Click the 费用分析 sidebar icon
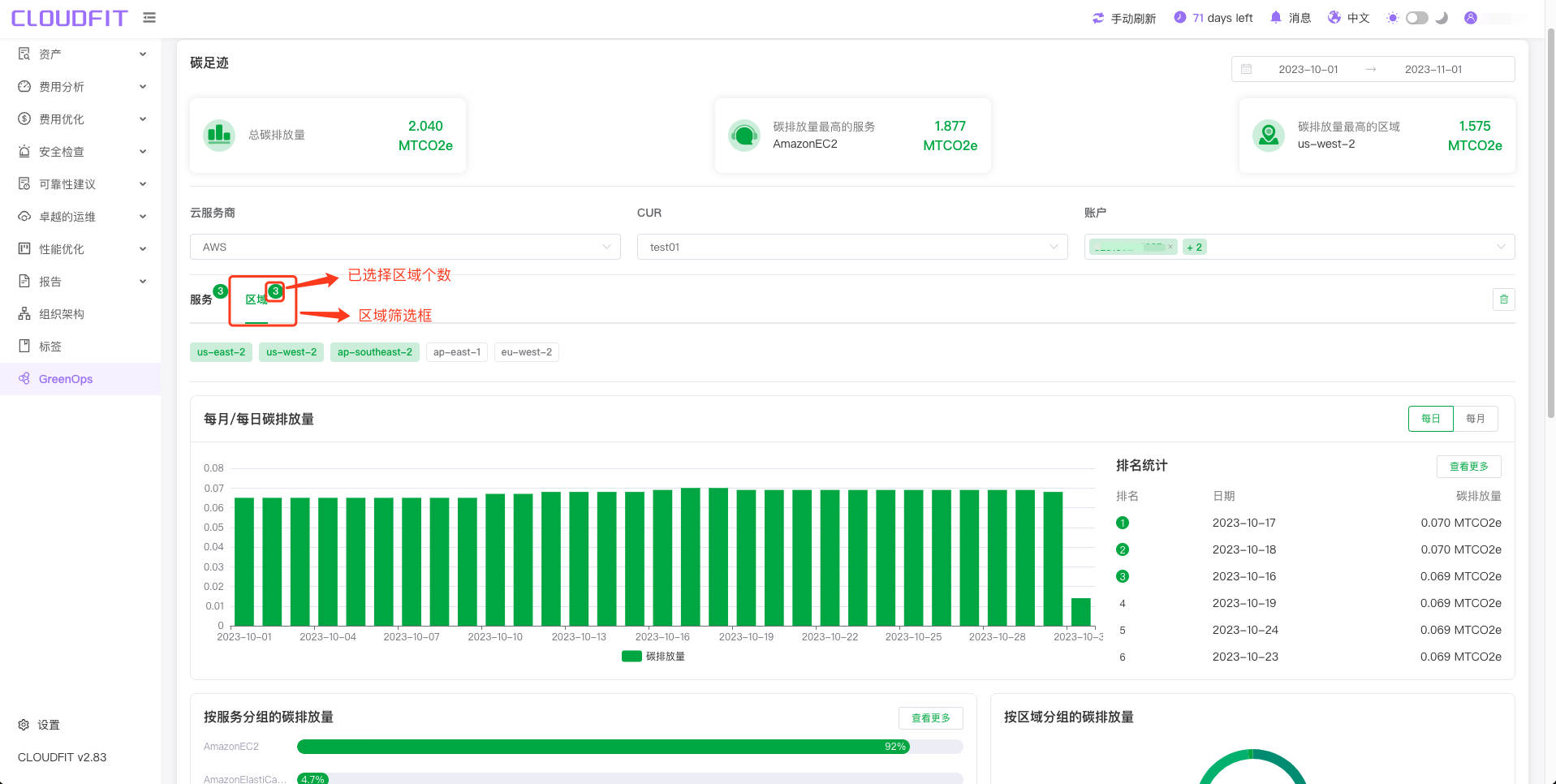This screenshot has width=1556, height=784. (x=24, y=87)
